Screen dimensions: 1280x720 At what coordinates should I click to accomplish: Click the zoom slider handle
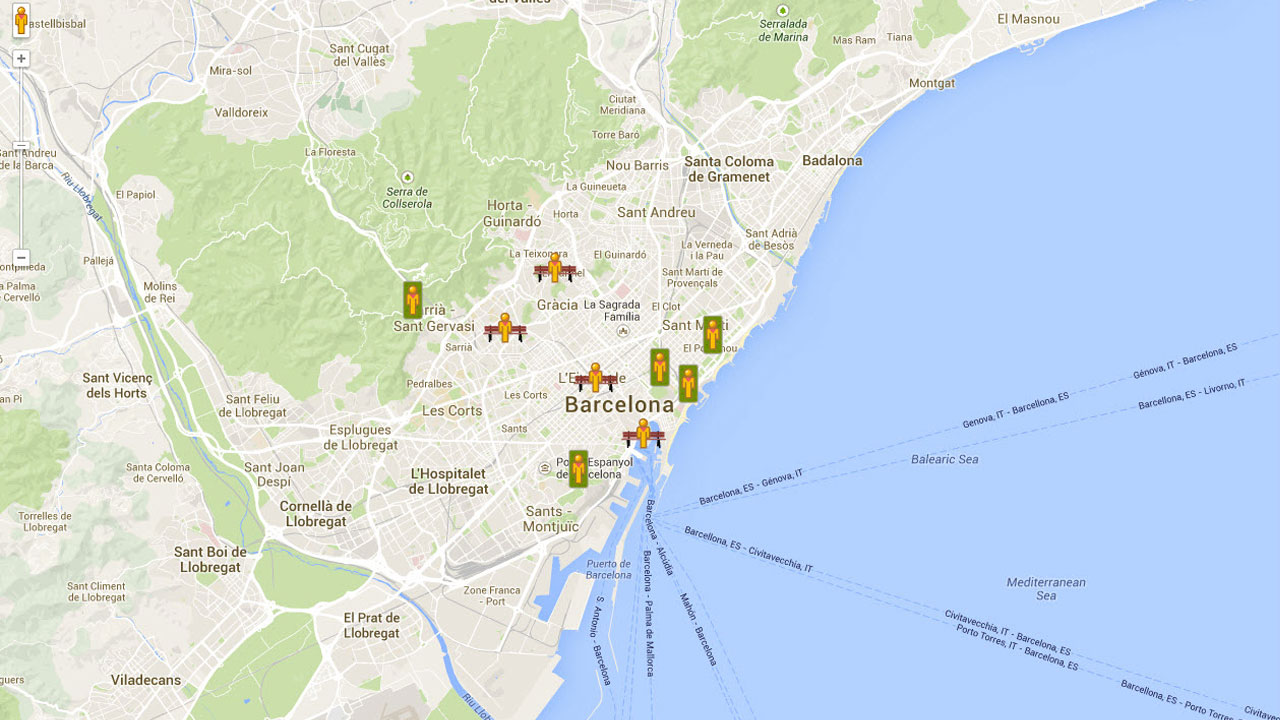(x=21, y=146)
